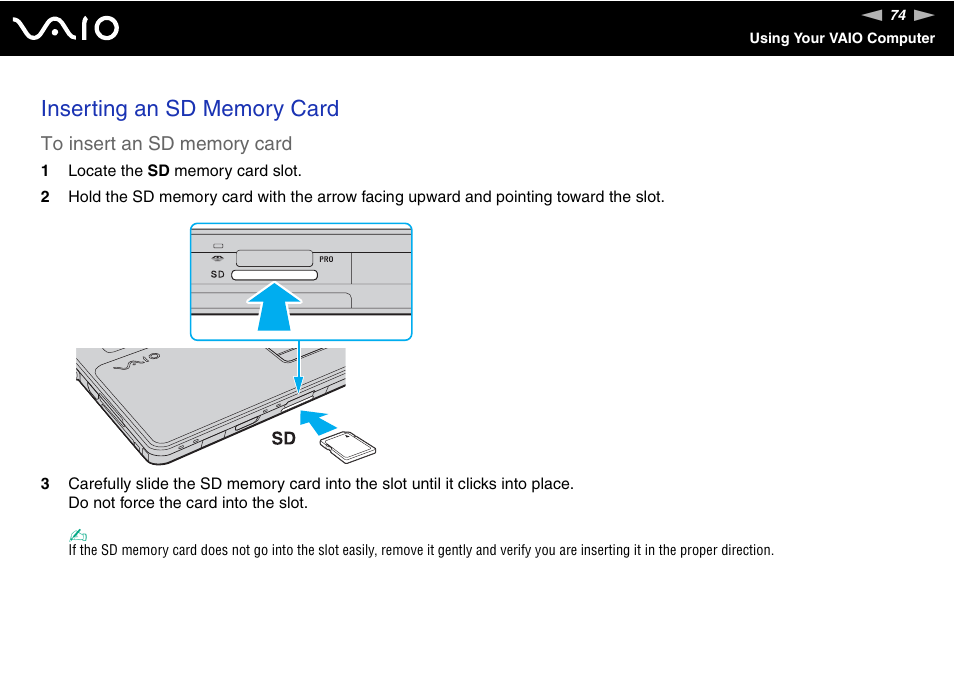Select the upper Memory Stick PRO slot opening
This screenshot has height=674, width=954.
(x=275, y=256)
